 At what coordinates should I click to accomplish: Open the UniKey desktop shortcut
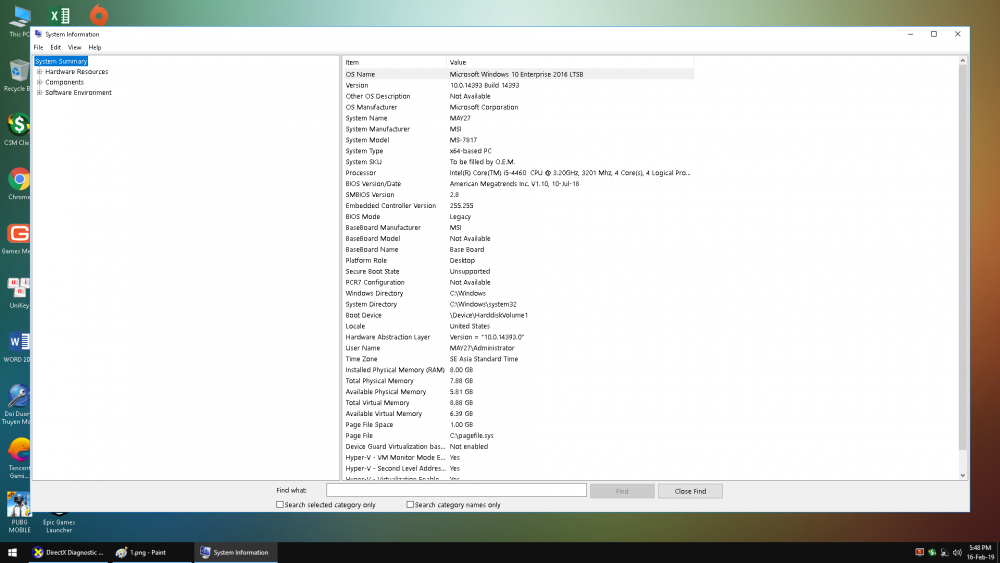(18, 288)
